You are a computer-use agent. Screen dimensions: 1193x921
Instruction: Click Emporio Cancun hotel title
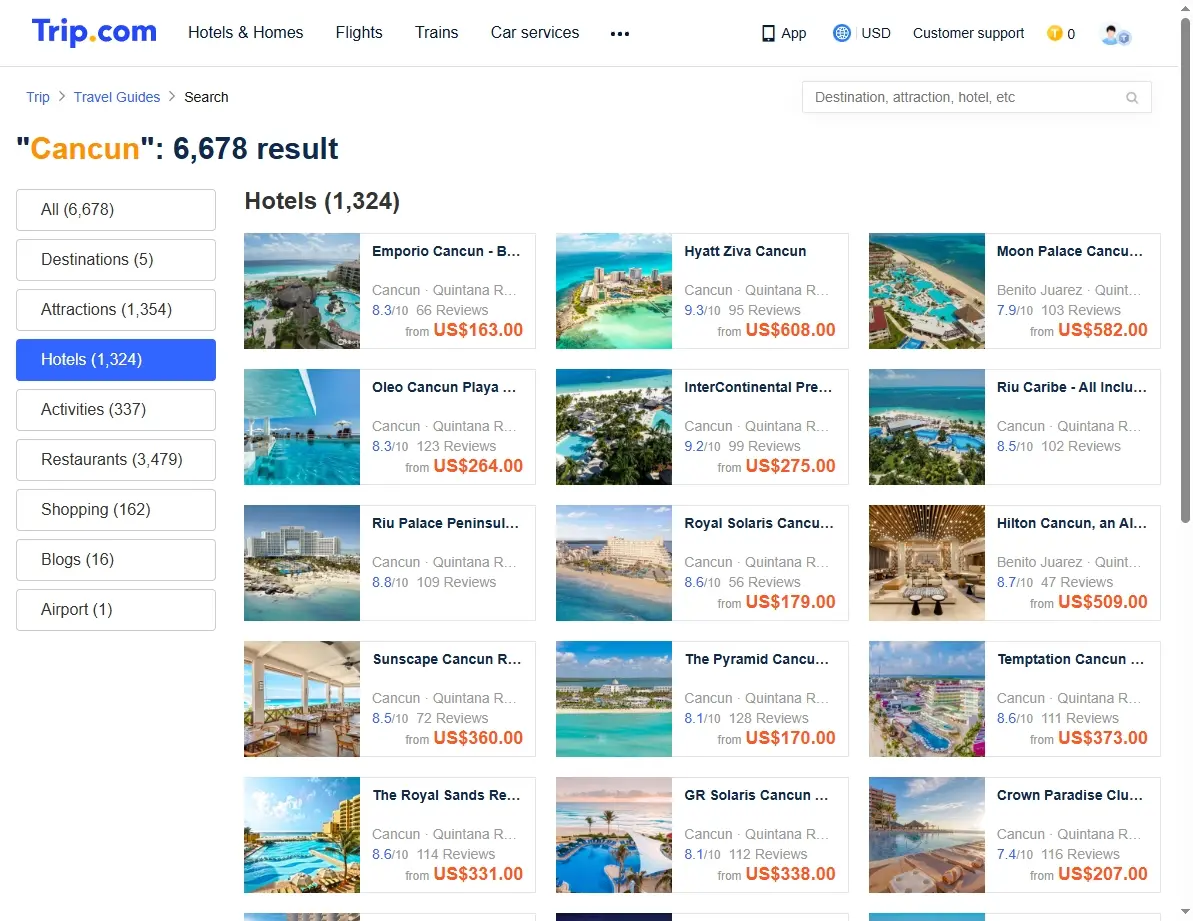[x=446, y=251]
